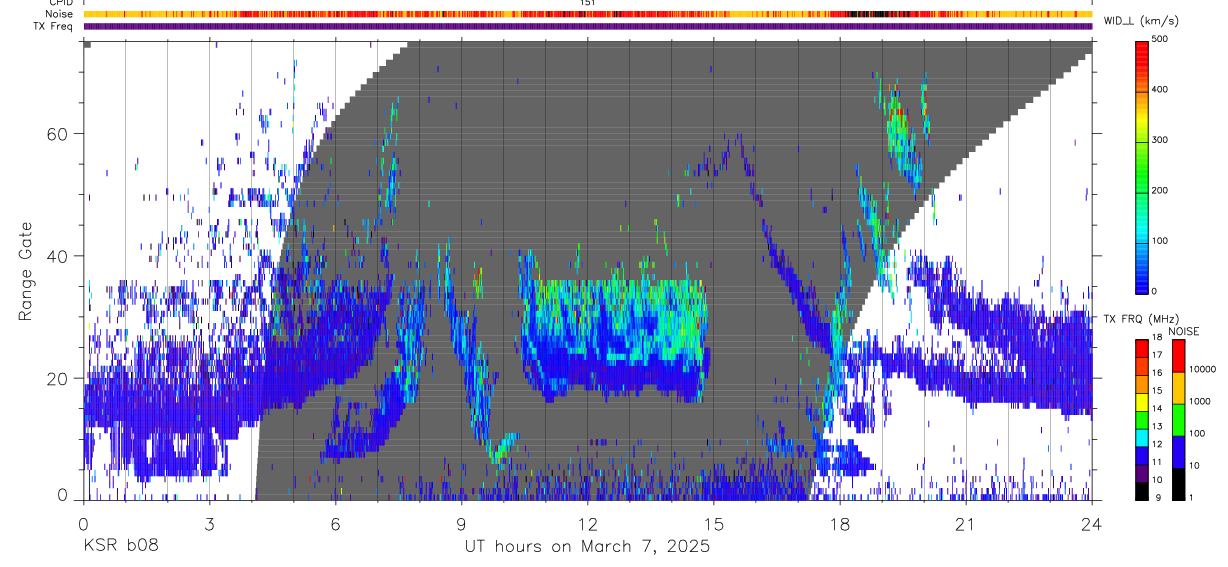1228x567 pixels.
Task: Click the TX FRQ (MHz) color bar
Action: 1142,419
